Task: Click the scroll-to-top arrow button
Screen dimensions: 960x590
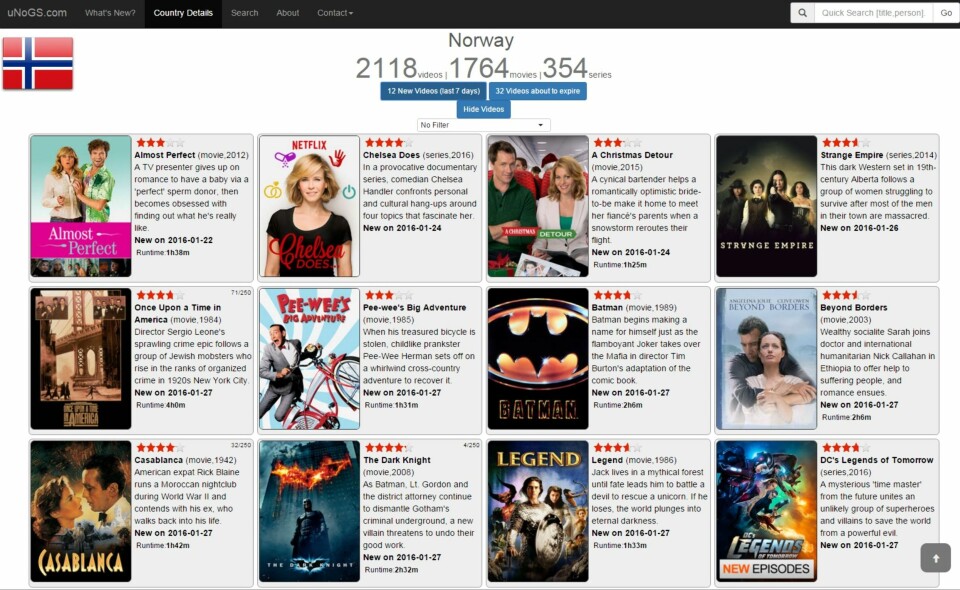Action: click(x=935, y=558)
